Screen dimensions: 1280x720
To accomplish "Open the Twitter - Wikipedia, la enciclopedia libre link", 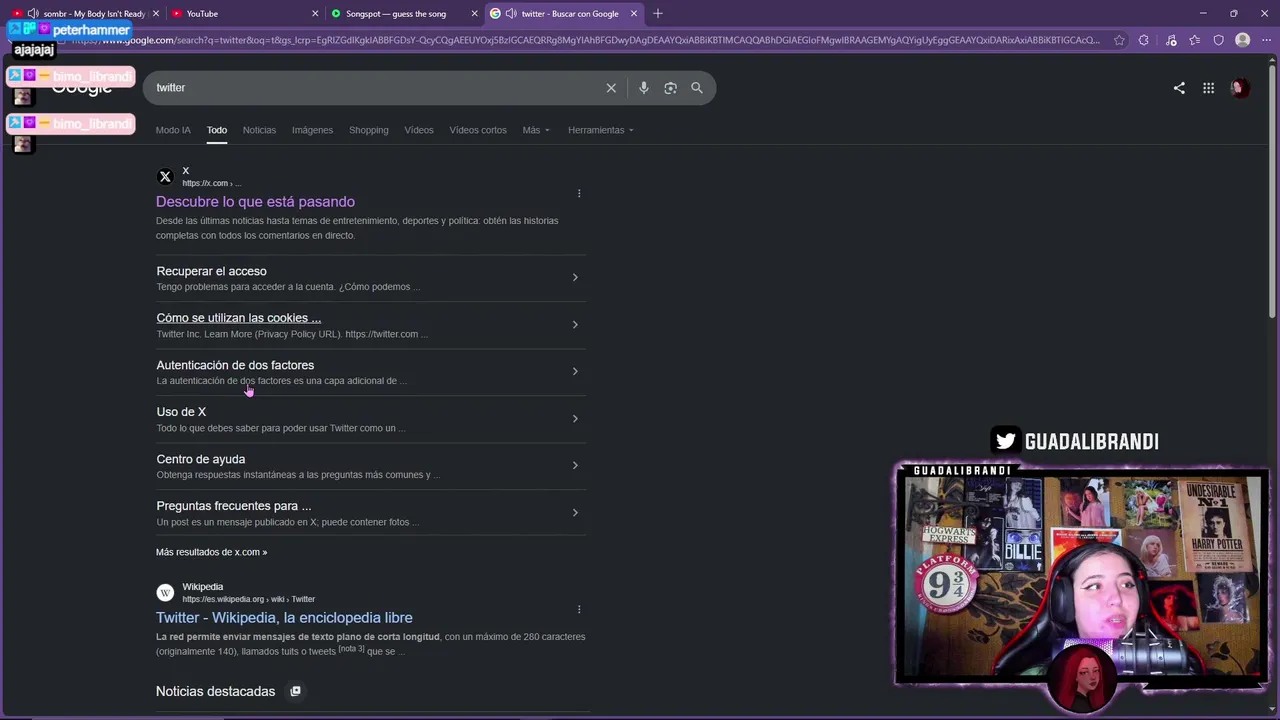I will pos(284,618).
